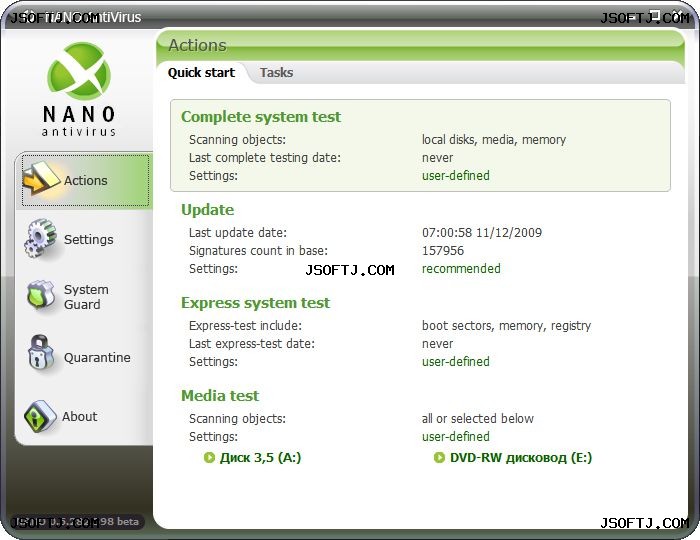The image size is (700, 540).
Task: Run the Update action
Action: tap(207, 210)
